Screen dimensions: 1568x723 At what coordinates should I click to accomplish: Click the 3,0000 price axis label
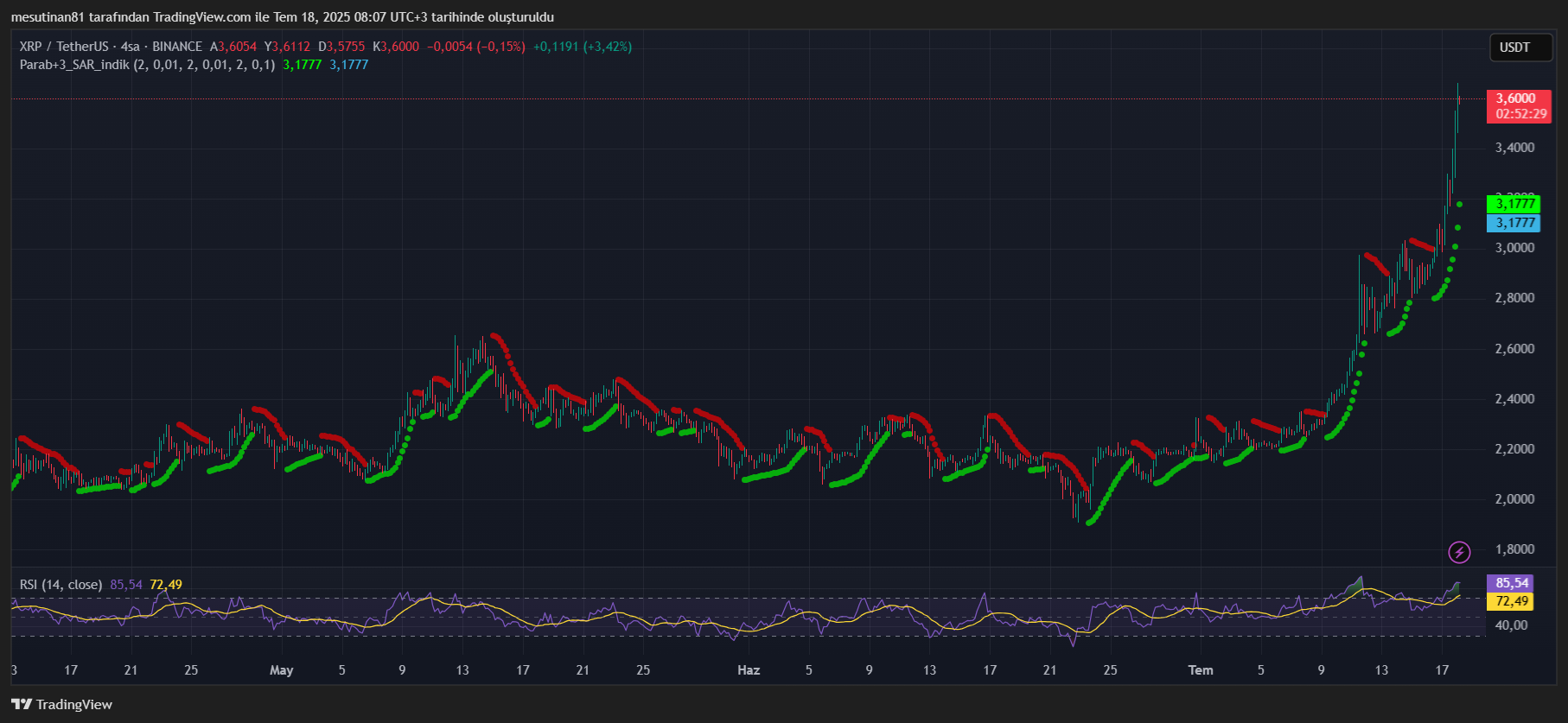click(1515, 248)
